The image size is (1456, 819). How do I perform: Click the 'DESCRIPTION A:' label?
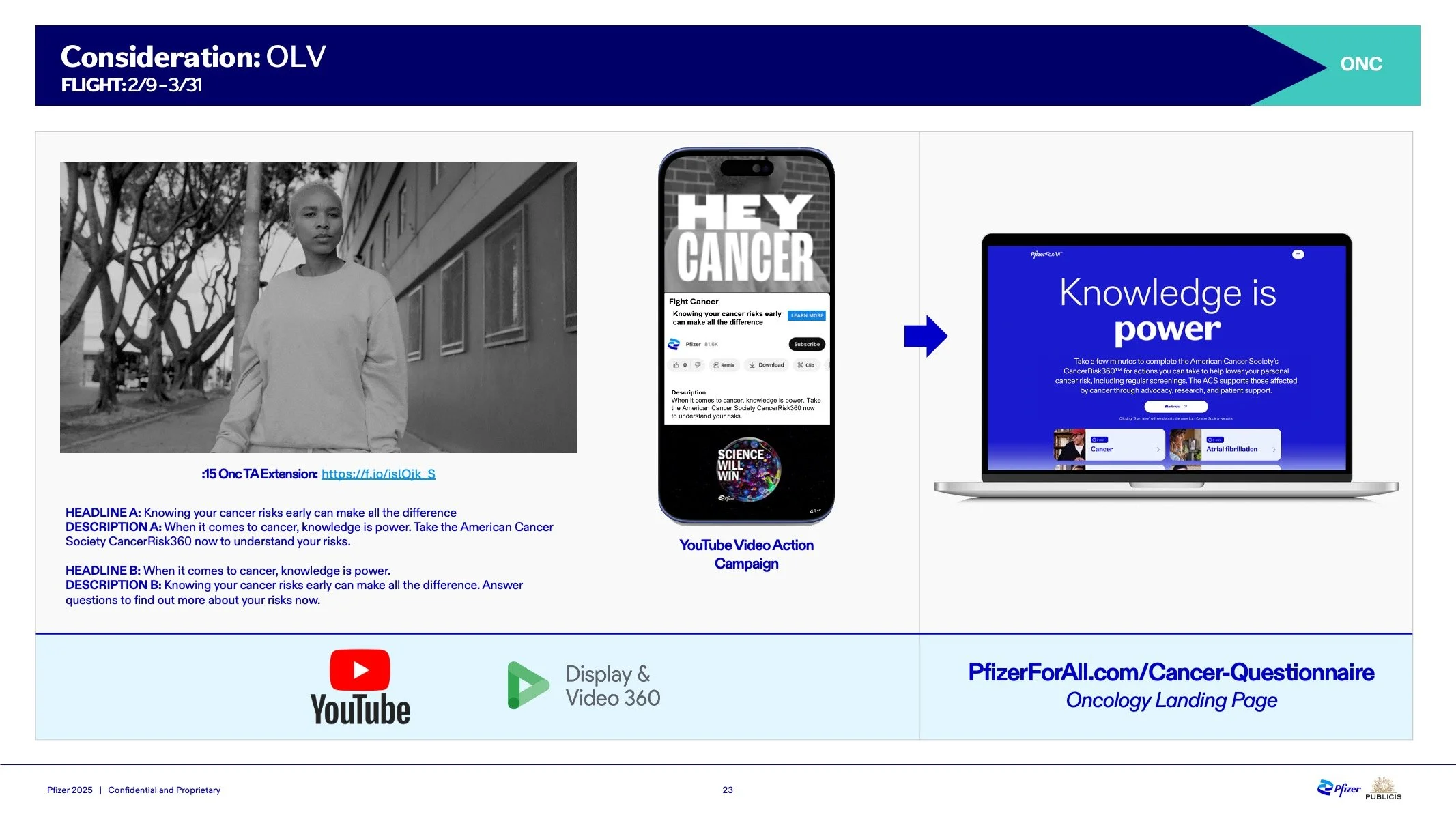(x=113, y=527)
